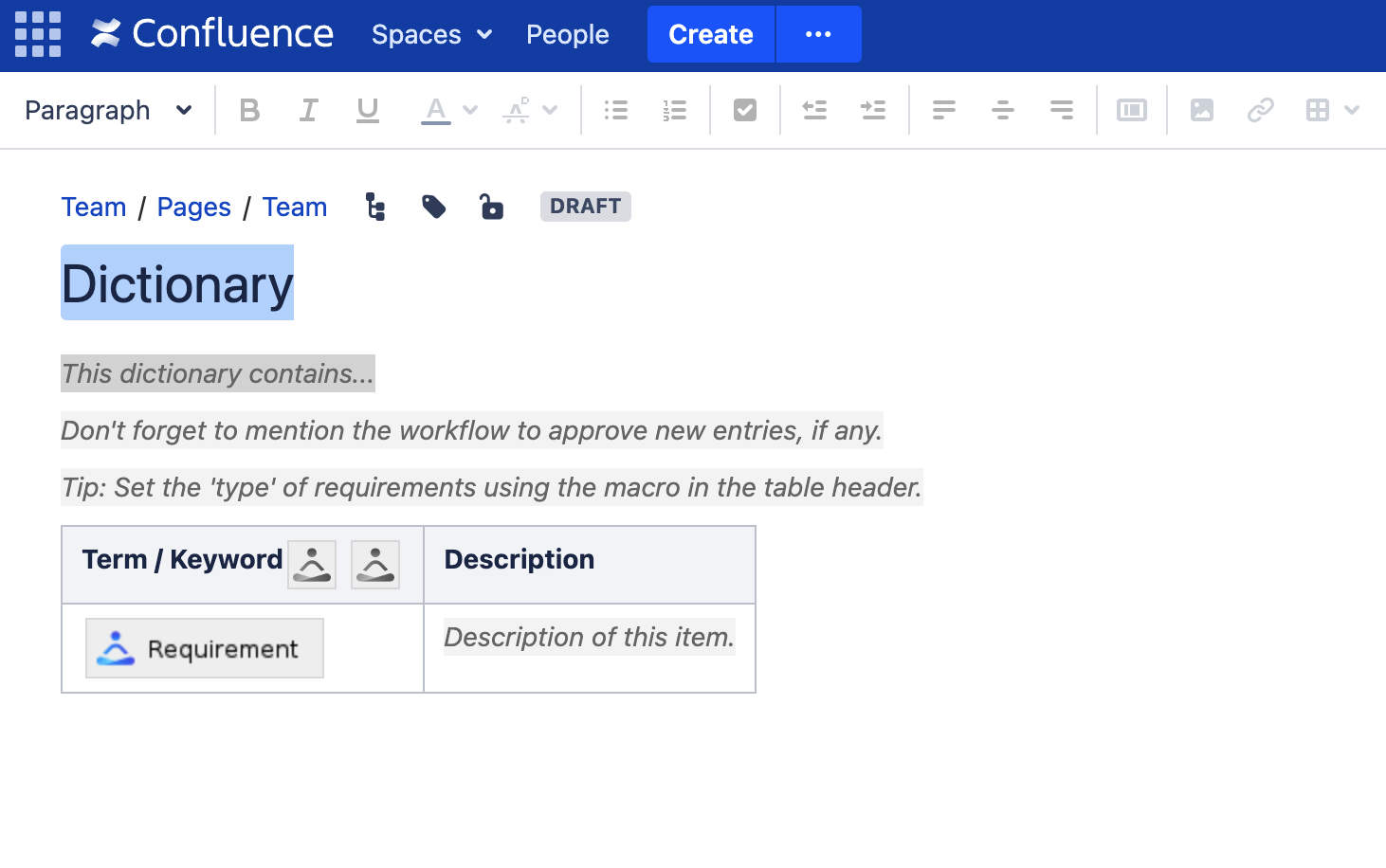Insert an image into the page

click(x=1201, y=110)
